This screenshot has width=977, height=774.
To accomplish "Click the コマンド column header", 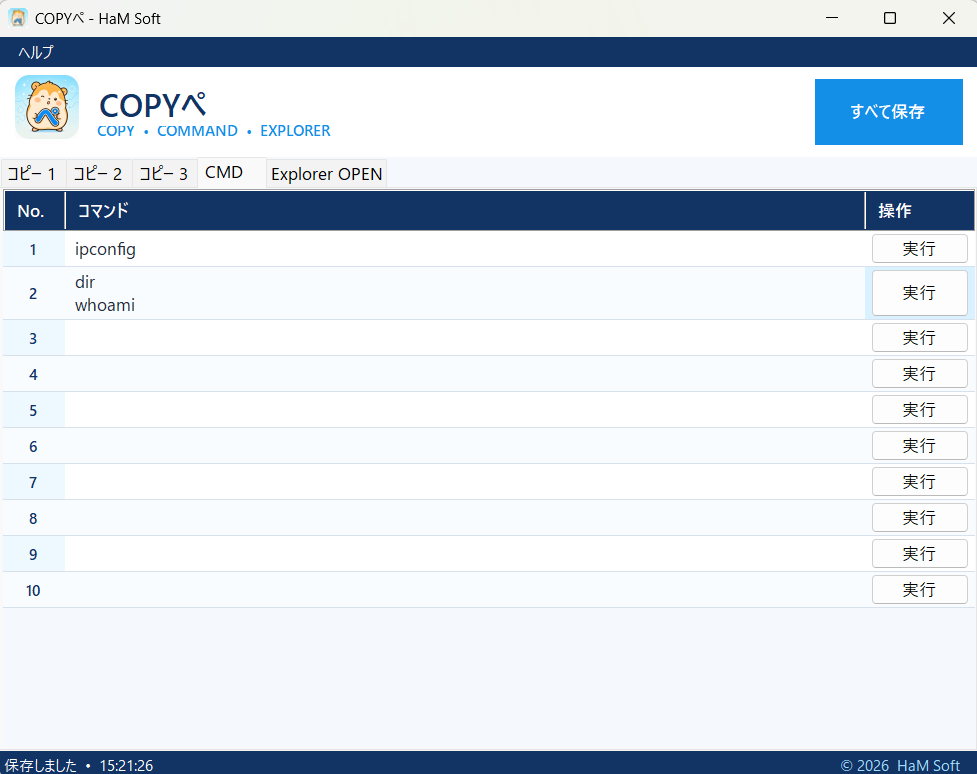I will tap(465, 211).
